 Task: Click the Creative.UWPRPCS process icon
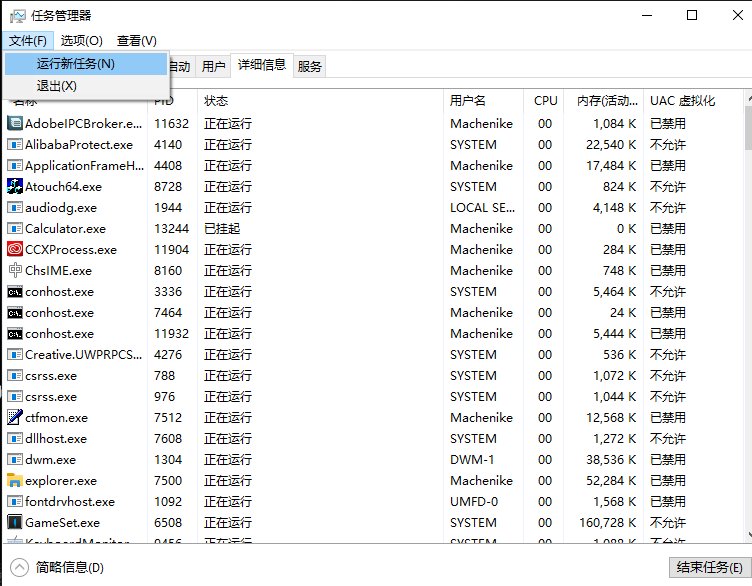(x=15, y=354)
